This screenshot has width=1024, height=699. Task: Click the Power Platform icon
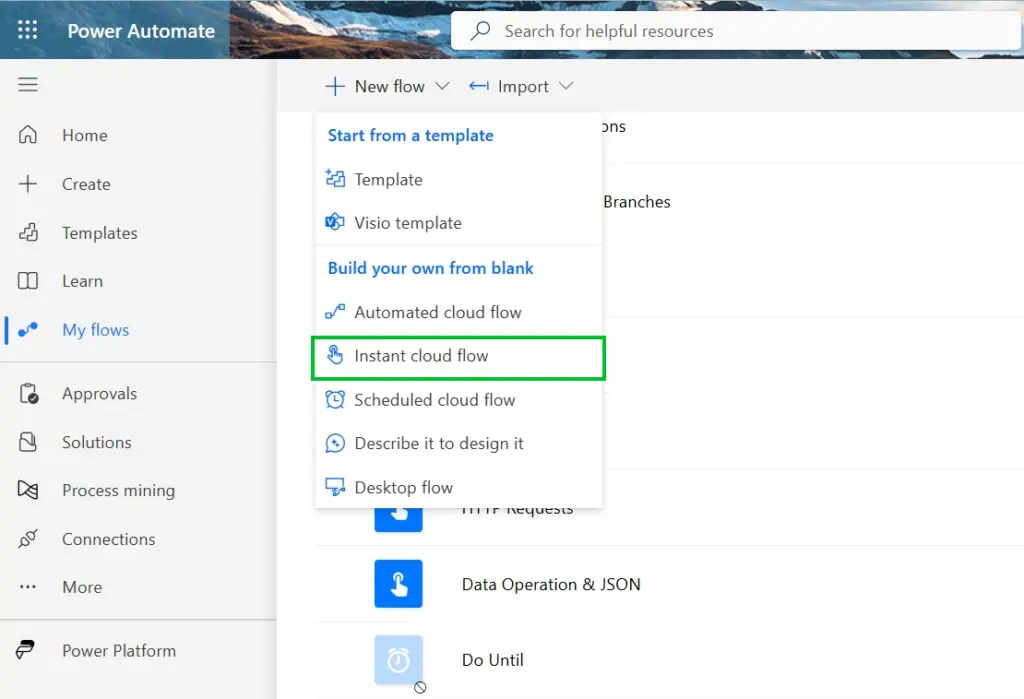click(25, 650)
